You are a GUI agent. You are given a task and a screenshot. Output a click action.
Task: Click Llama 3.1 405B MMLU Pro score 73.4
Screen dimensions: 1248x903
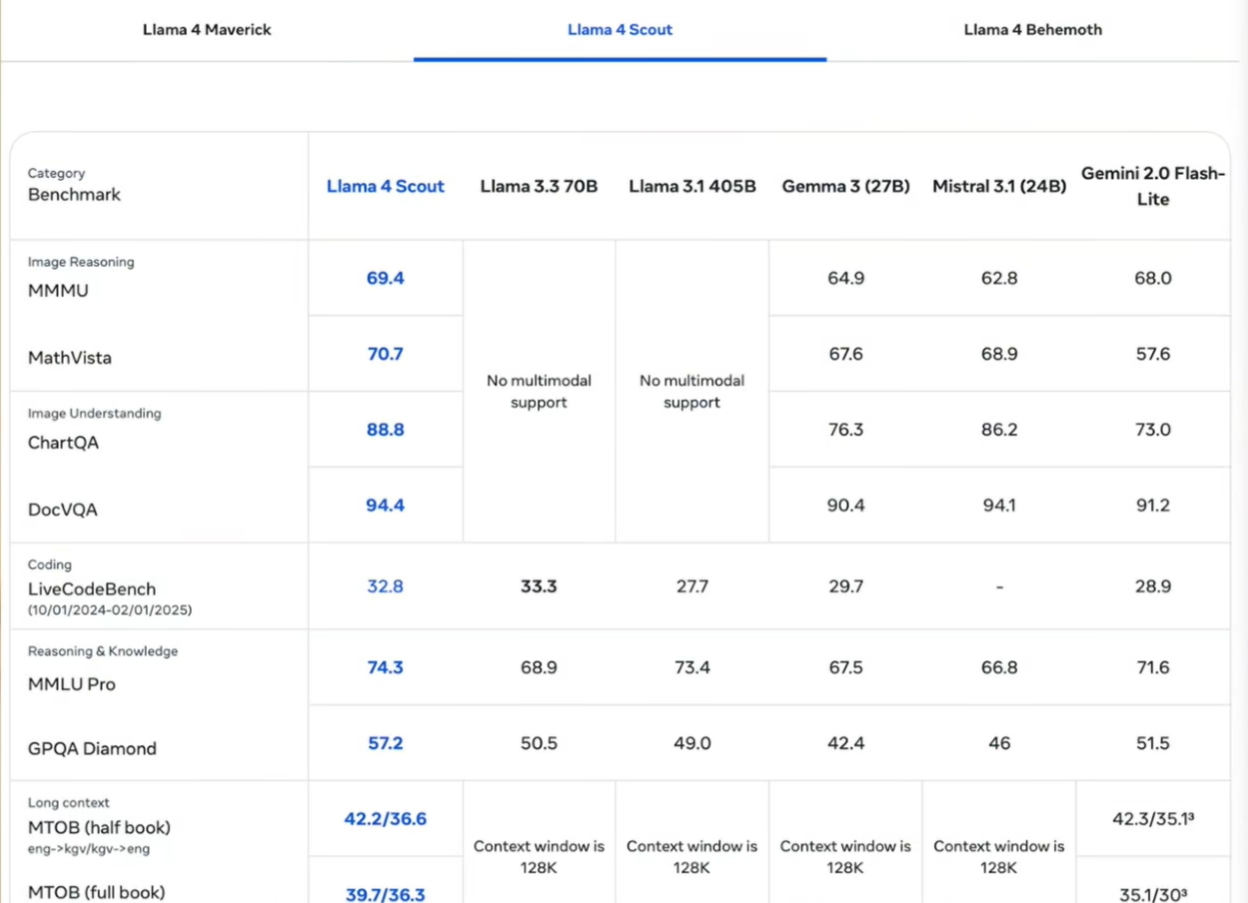point(692,668)
